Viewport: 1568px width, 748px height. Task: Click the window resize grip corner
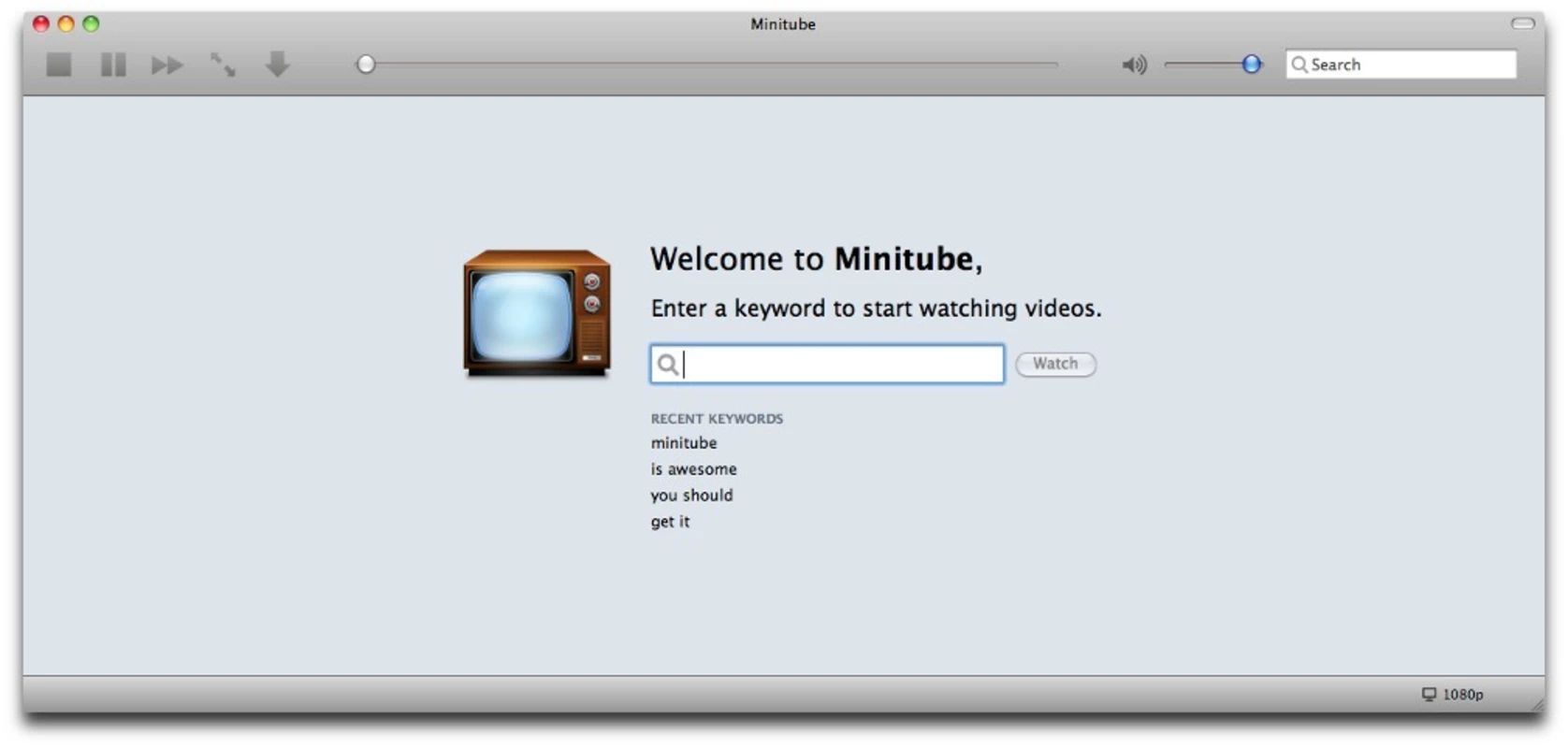click(x=1537, y=704)
